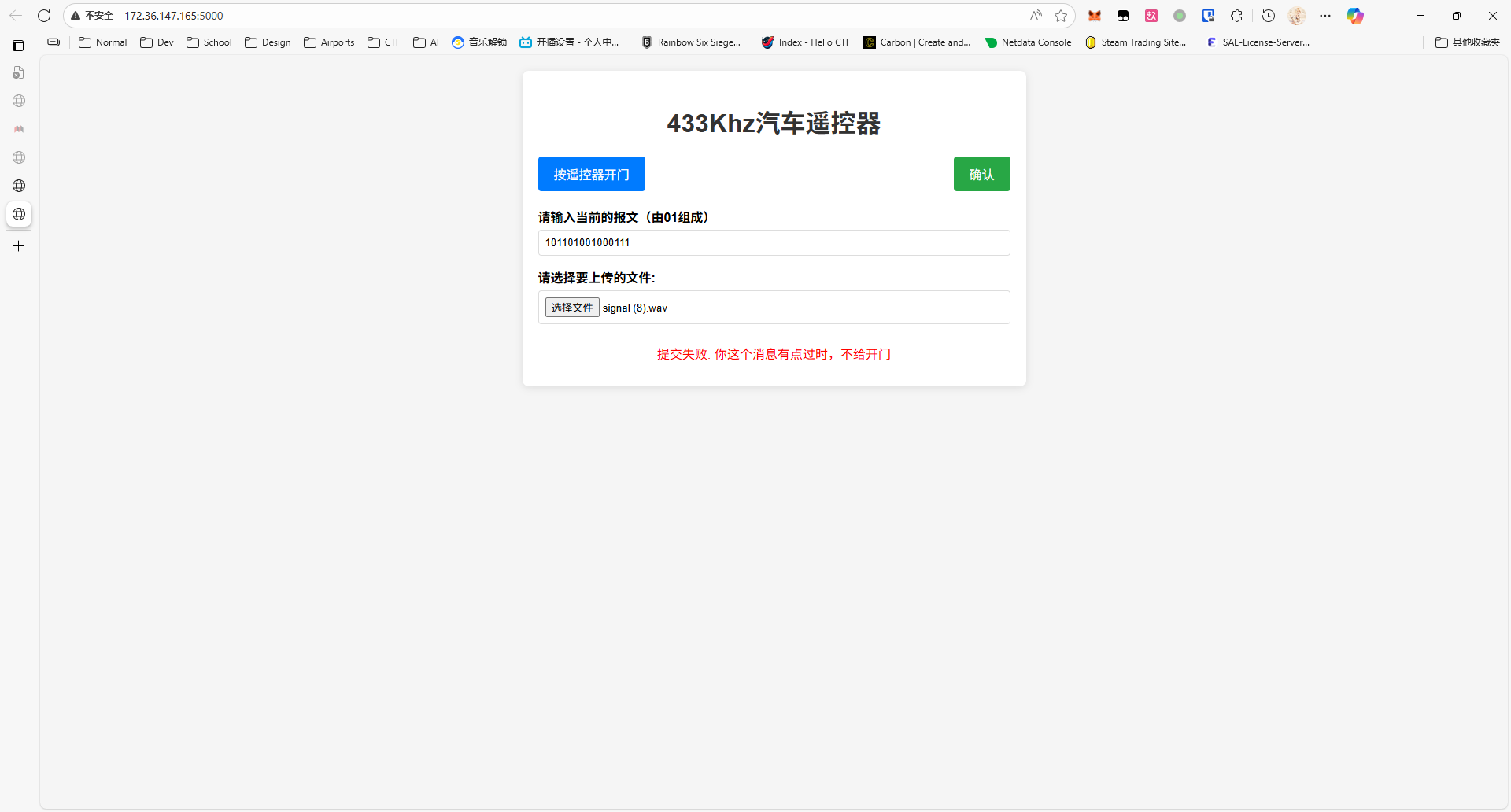Open the read aloud icon in address bar
The width and height of the screenshot is (1511, 812).
click(x=1036, y=16)
